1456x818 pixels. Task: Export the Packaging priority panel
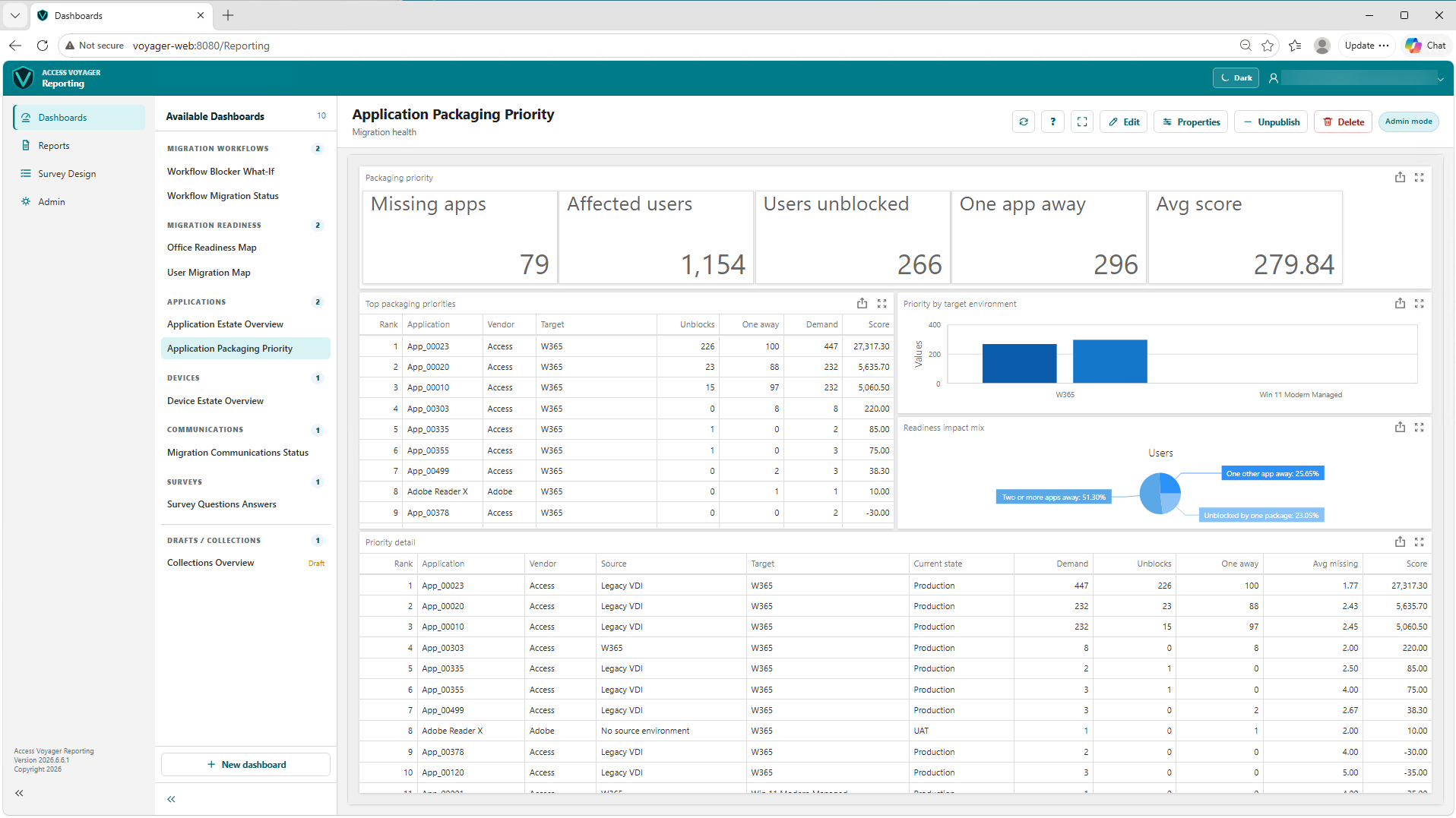1400,177
